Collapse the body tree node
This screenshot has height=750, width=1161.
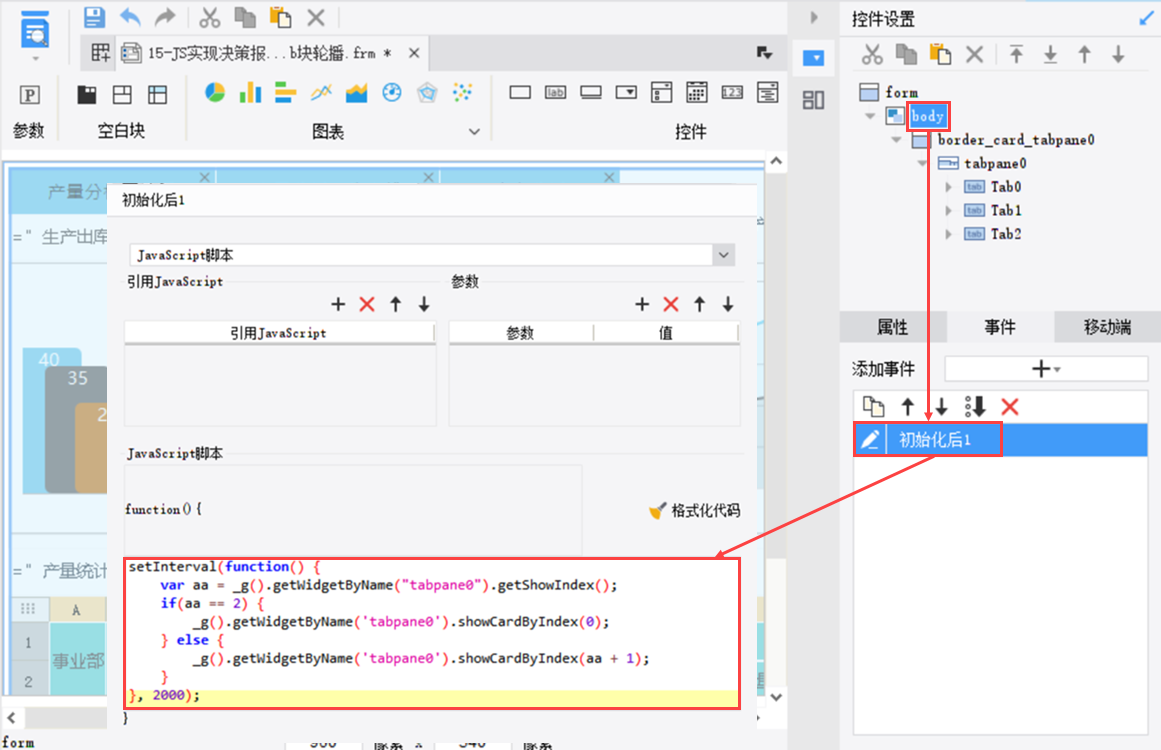pyautogui.click(x=871, y=116)
